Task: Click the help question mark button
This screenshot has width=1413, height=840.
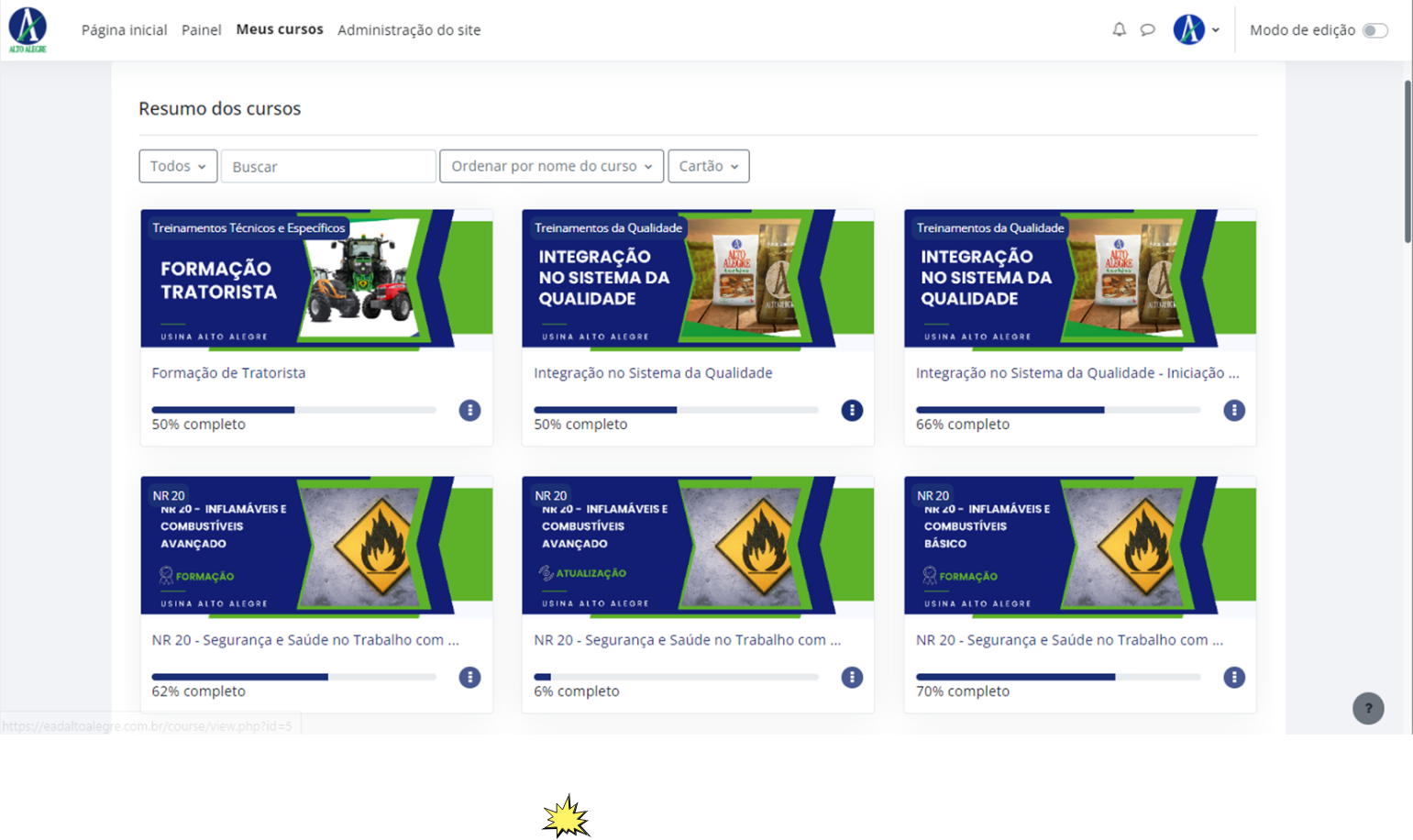Action: [x=1369, y=708]
